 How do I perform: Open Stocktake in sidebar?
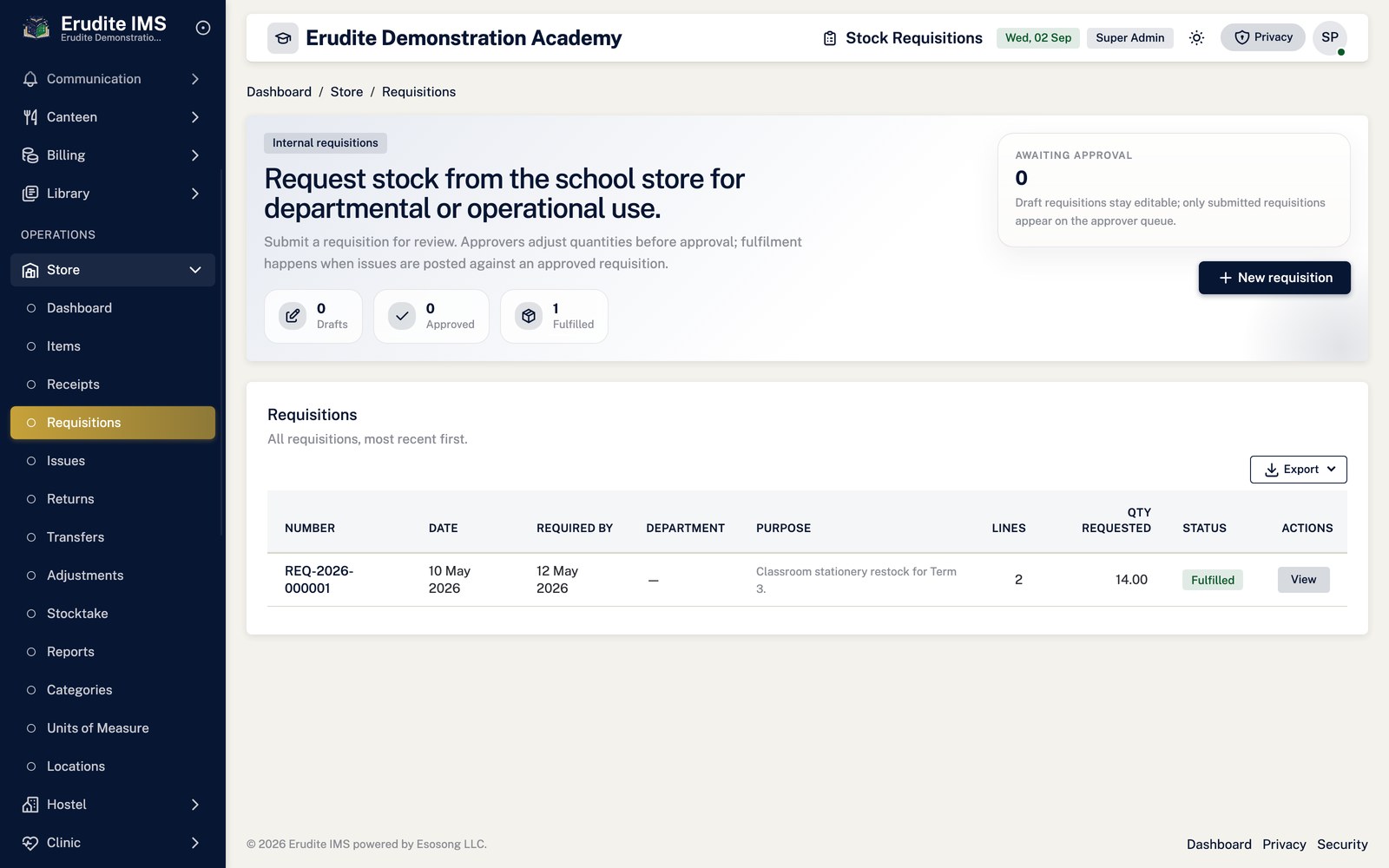point(113,614)
